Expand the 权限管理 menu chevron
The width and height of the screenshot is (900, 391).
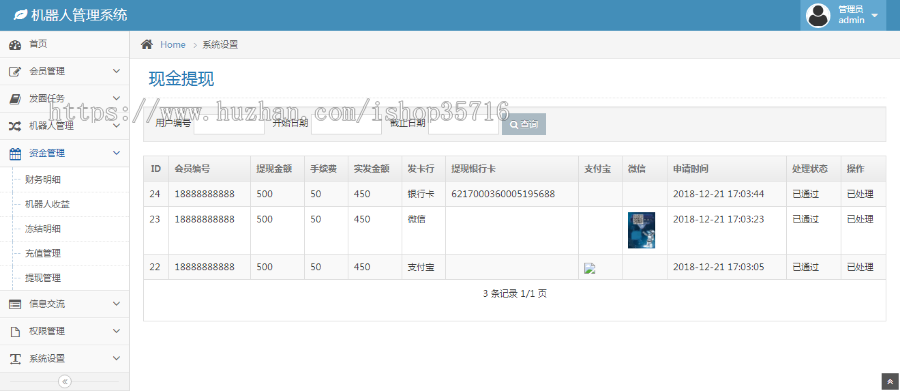pyautogui.click(x=116, y=331)
